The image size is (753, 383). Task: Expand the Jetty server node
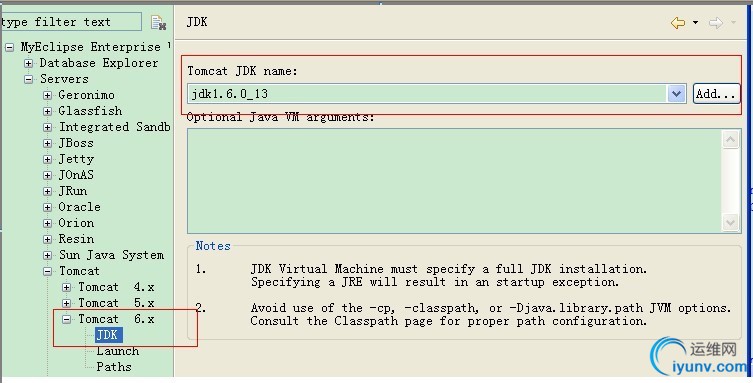[x=48, y=159]
